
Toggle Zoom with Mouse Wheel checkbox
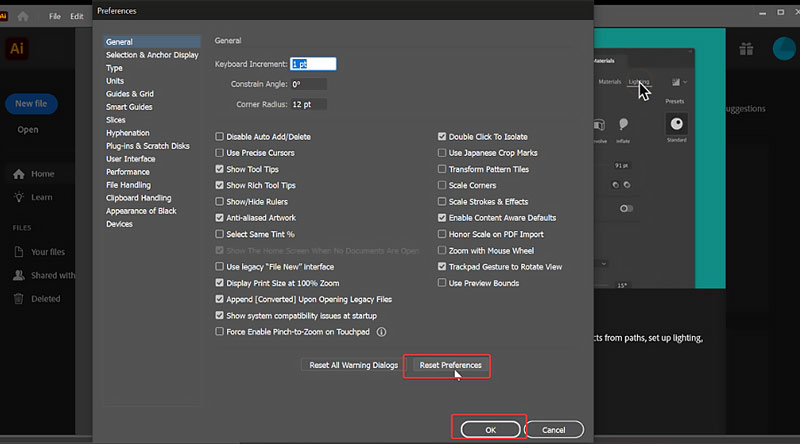pos(442,251)
